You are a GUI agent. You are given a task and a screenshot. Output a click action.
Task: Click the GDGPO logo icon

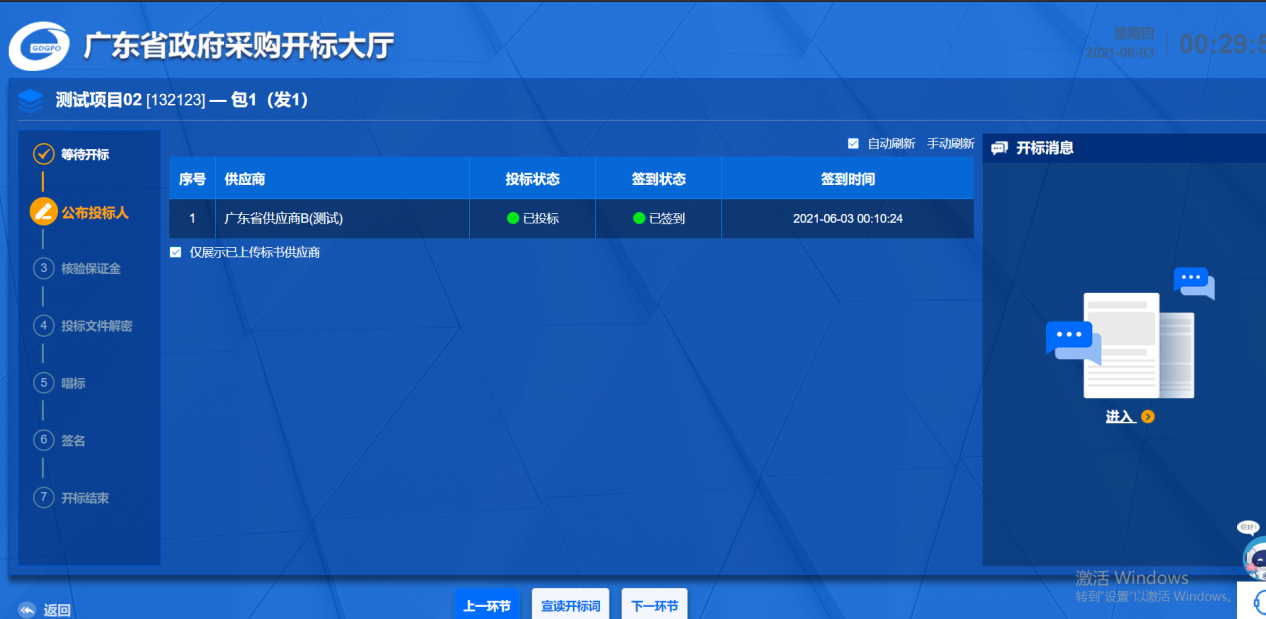coord(39,47)
